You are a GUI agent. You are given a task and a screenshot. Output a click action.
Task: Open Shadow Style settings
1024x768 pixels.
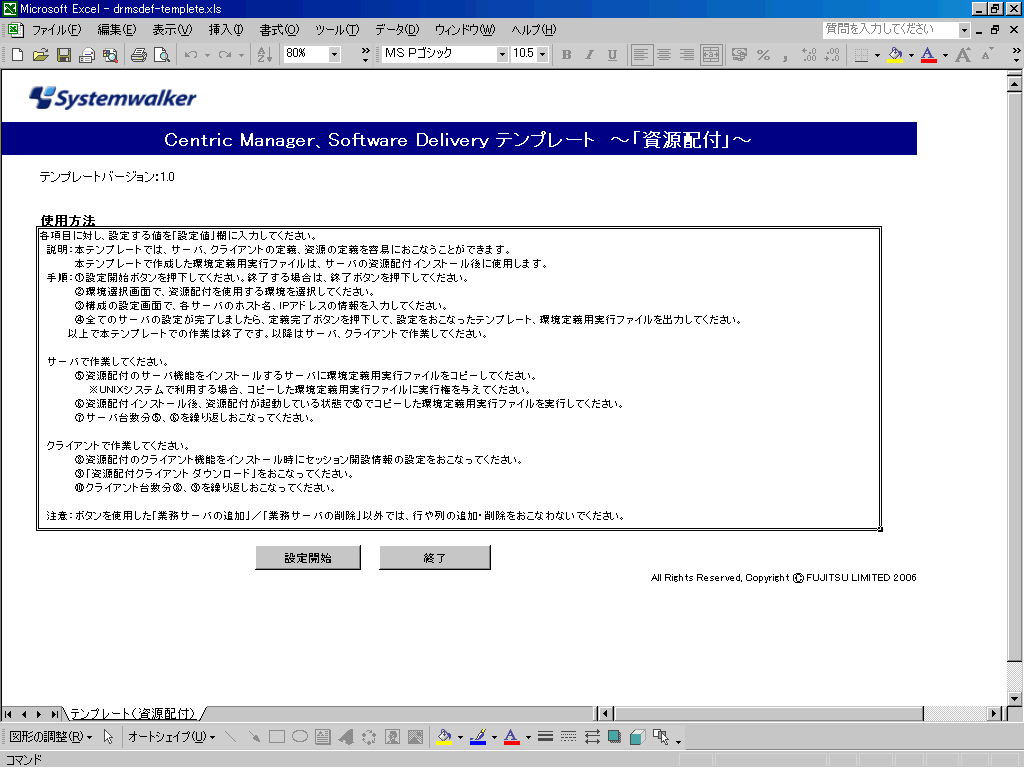point(615,737)
